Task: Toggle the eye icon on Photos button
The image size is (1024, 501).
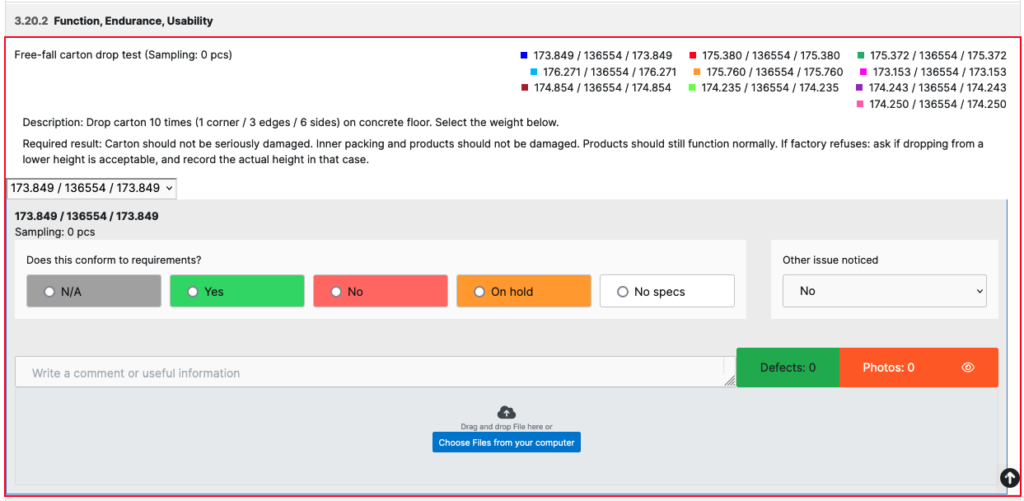Action: (968, 367)
